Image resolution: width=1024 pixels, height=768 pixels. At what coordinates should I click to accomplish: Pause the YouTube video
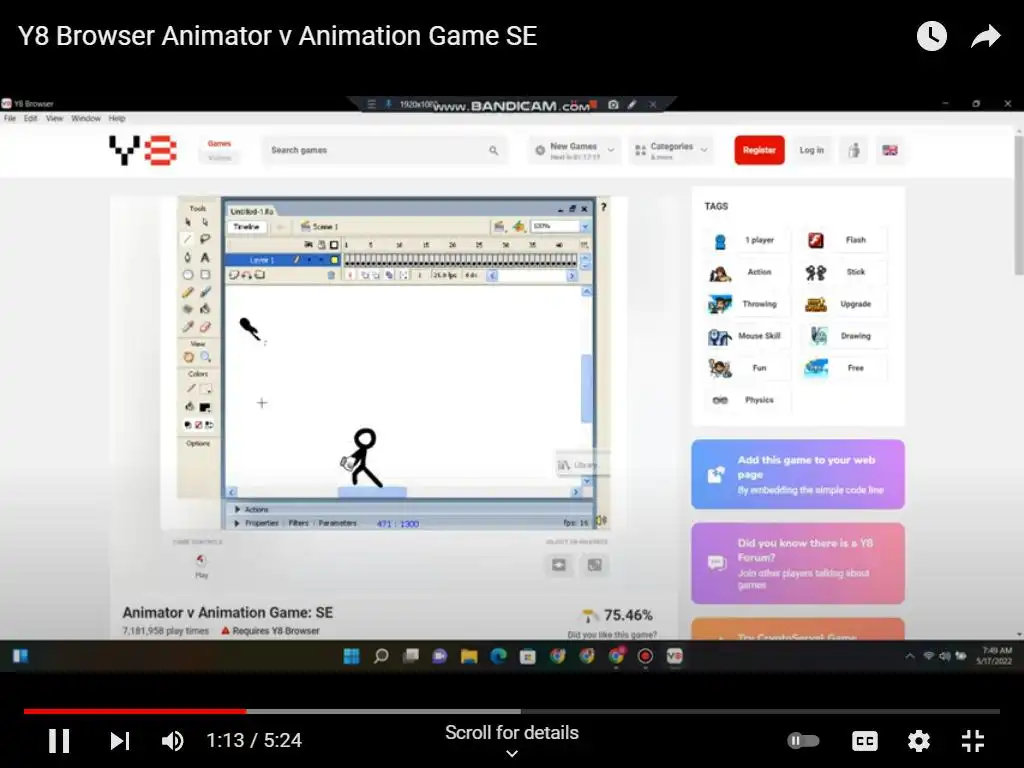click(x=59, y=741)
